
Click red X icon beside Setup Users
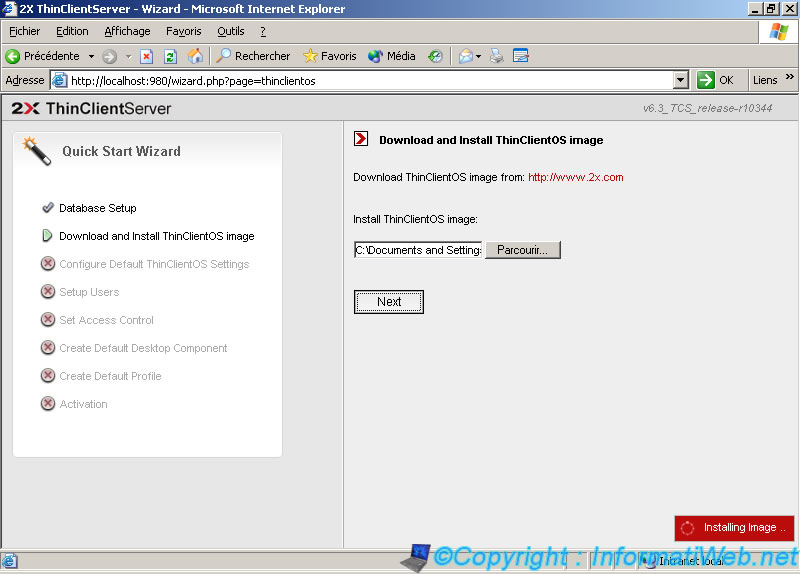(48, 291)
